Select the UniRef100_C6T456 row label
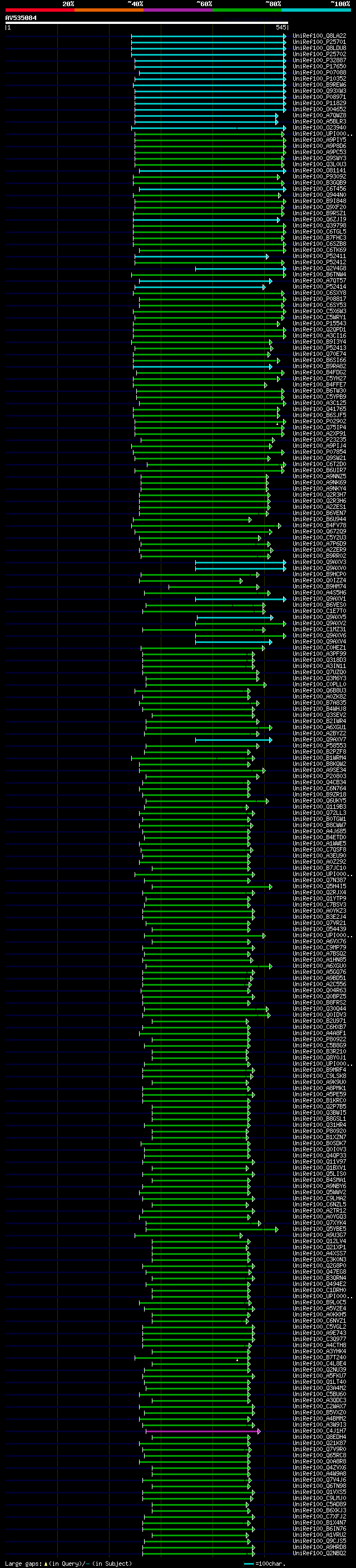 tap(319, 189)
